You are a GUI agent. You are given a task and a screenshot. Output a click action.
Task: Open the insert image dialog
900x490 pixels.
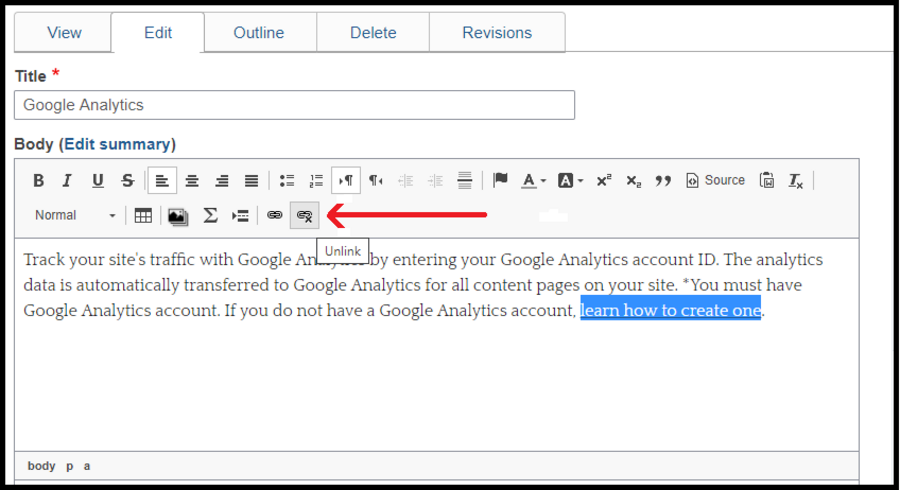[x=178, y=215]
